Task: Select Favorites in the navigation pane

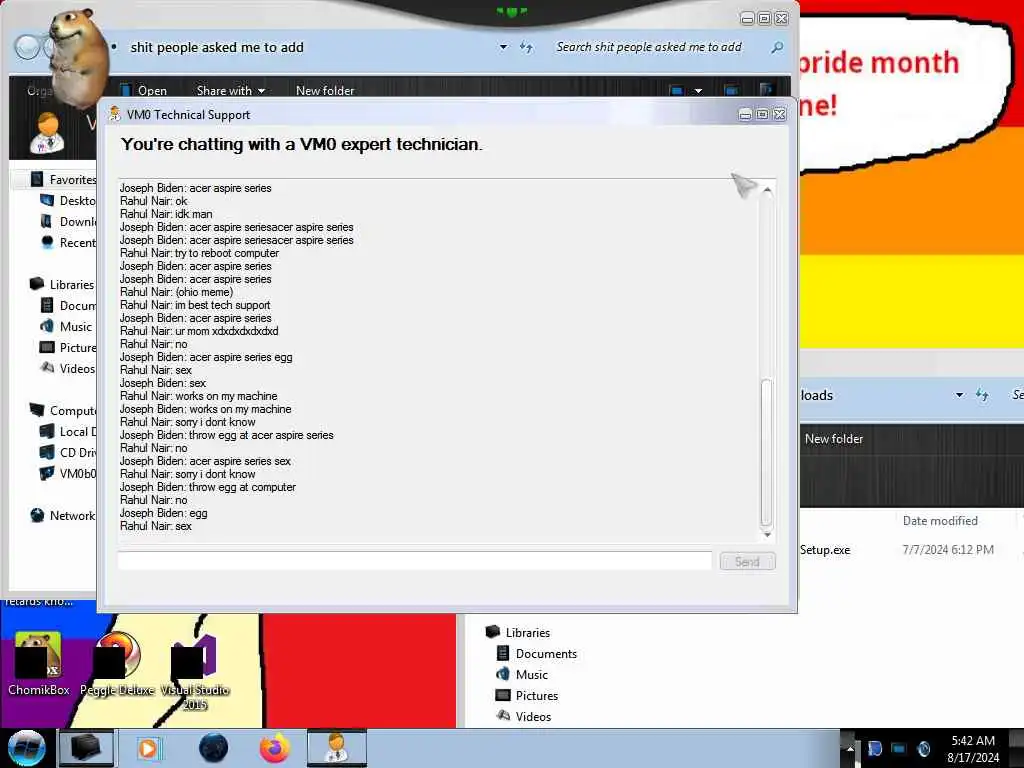Action: coord(64,179)
